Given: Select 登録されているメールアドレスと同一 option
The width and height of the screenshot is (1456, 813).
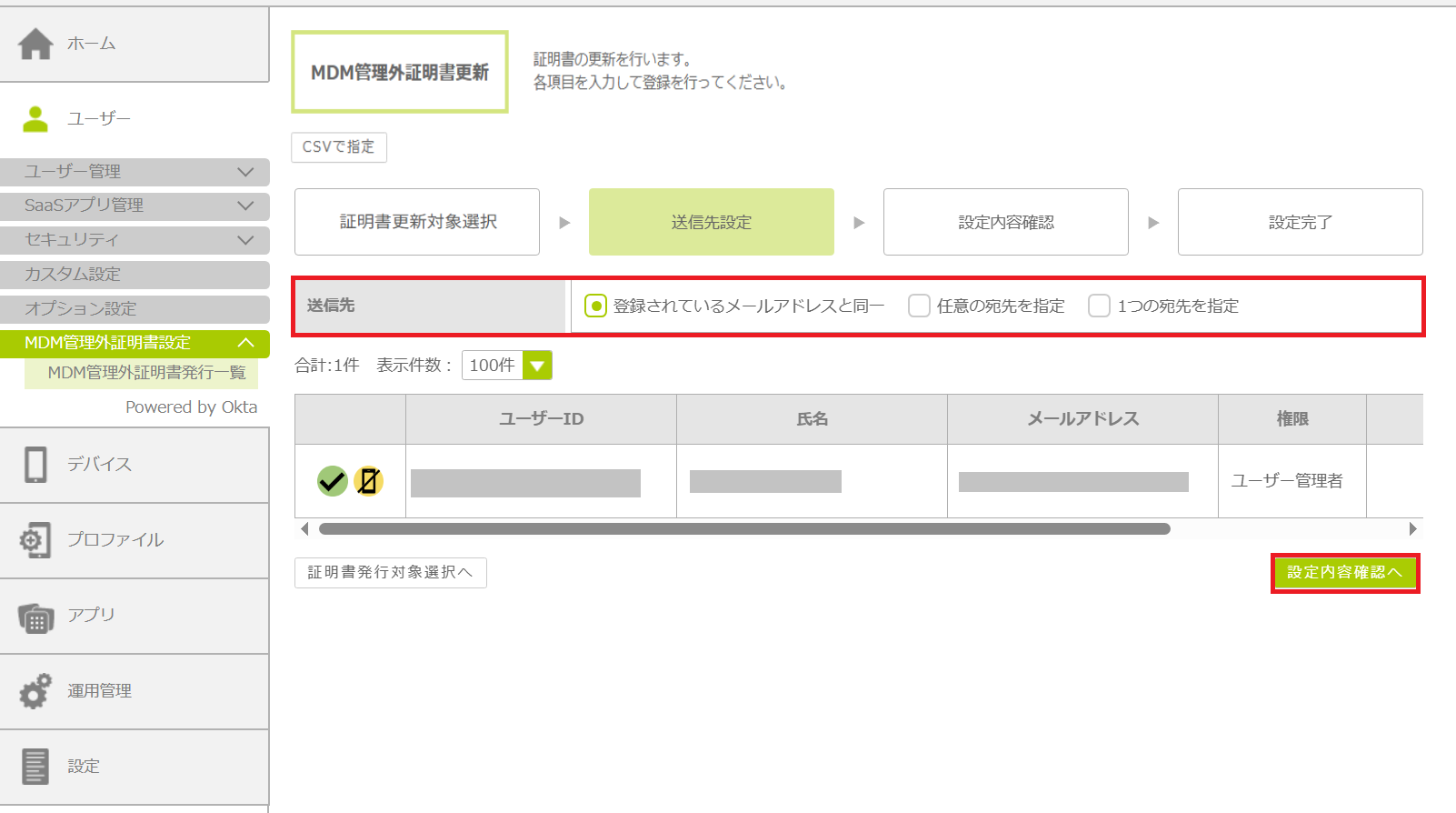Looking at the screenshot, I should 595,306.
